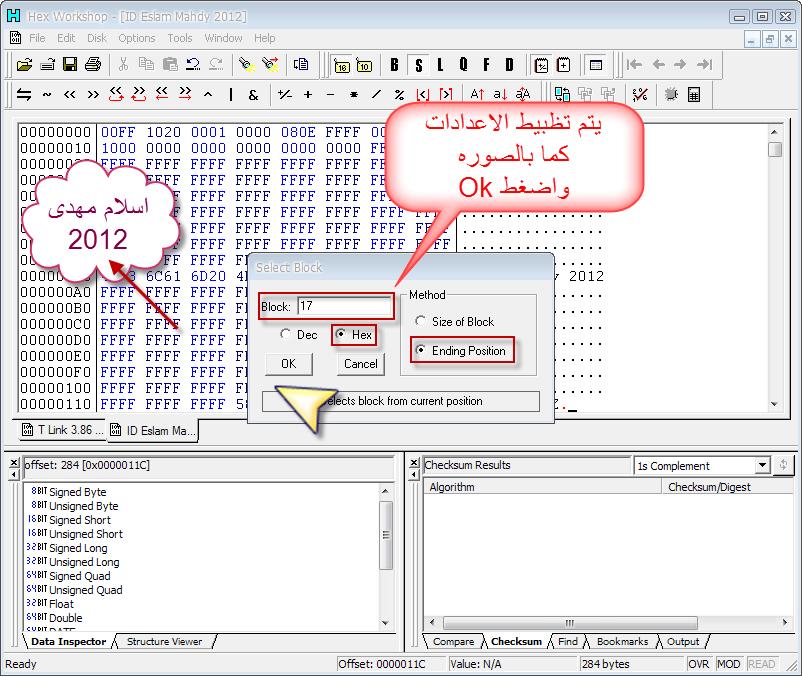
Task: Click Cancel in Select Block dialog
Action: (x=361, y=364)
